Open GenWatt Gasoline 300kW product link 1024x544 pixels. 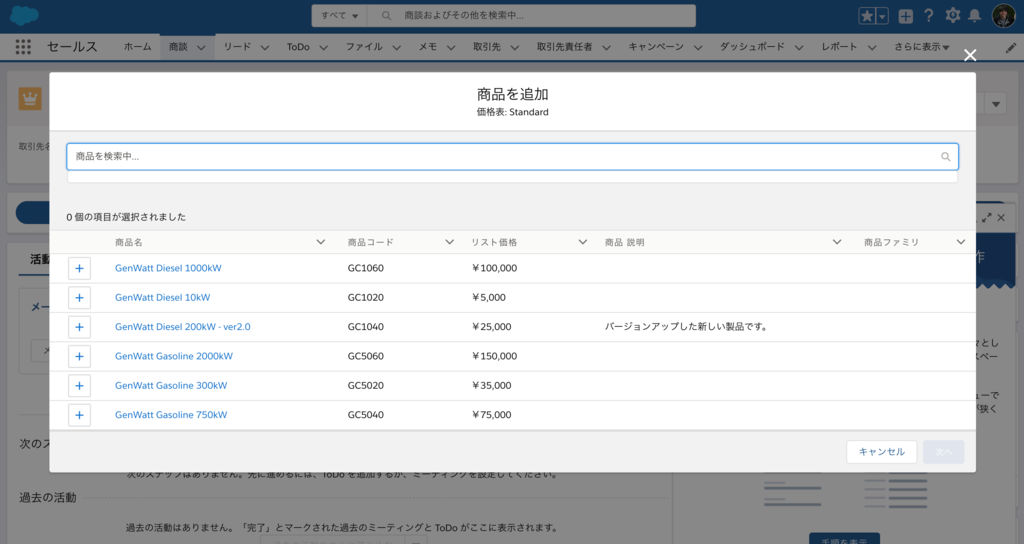(171, 386)
